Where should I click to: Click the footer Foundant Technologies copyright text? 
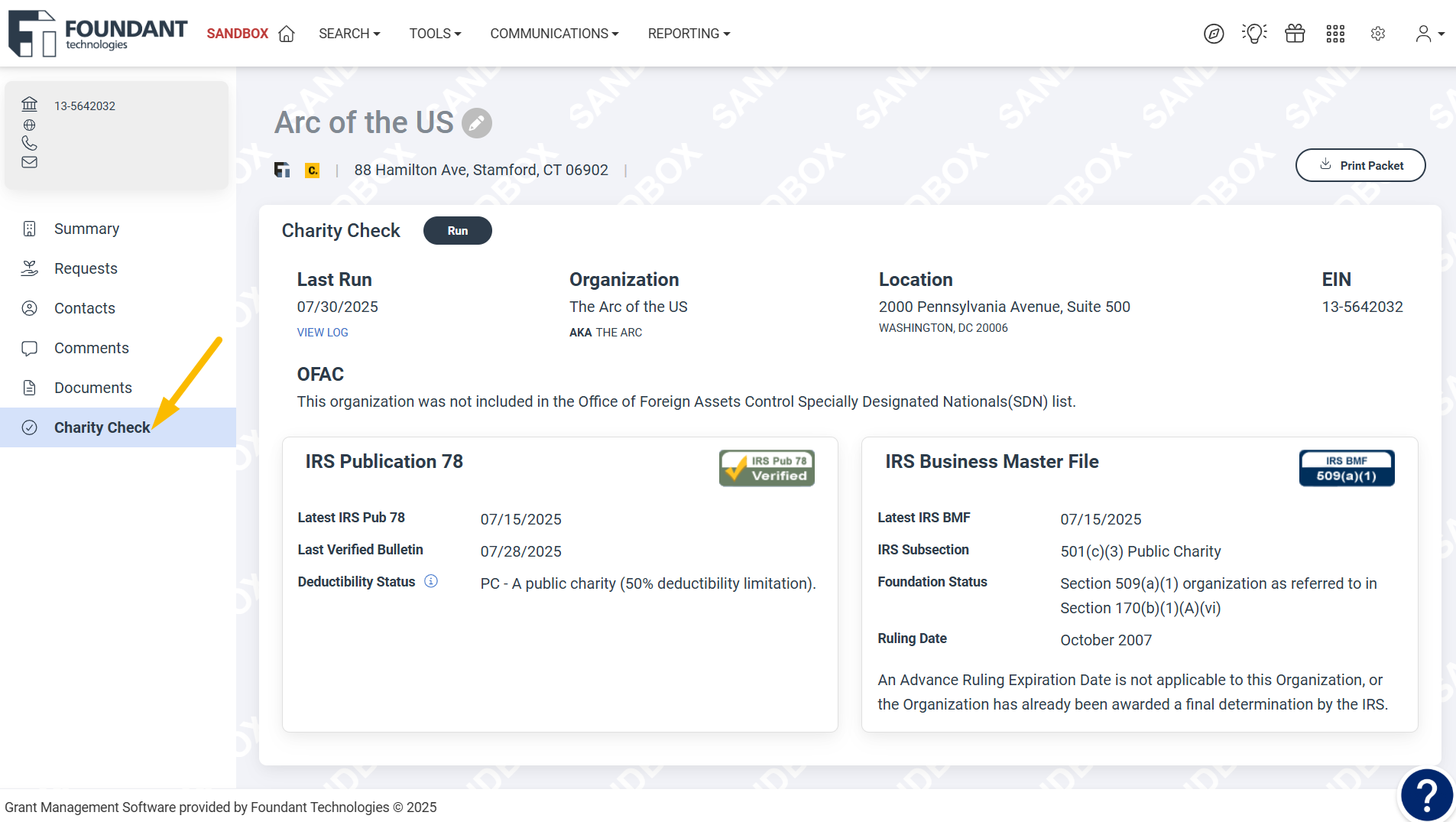click(220, 807)
